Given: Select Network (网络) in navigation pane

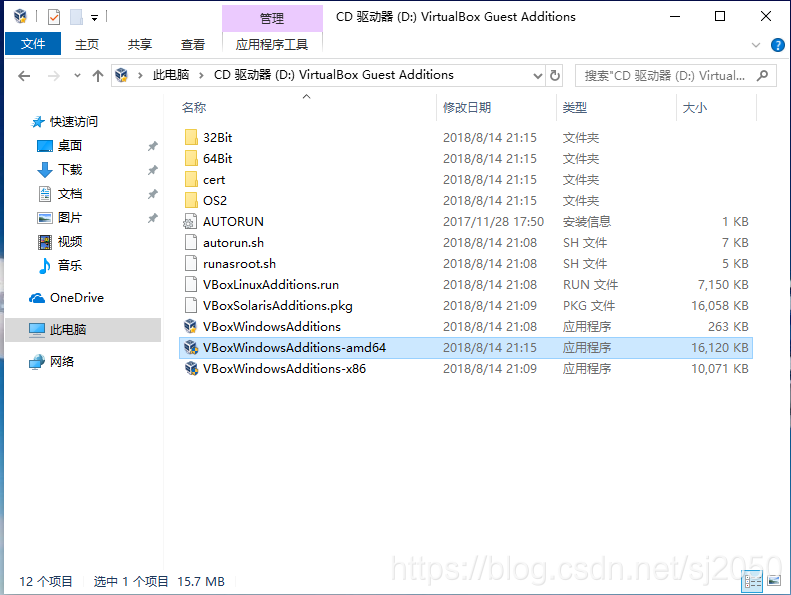Looking at the screenshot, I should coord(62,361).
